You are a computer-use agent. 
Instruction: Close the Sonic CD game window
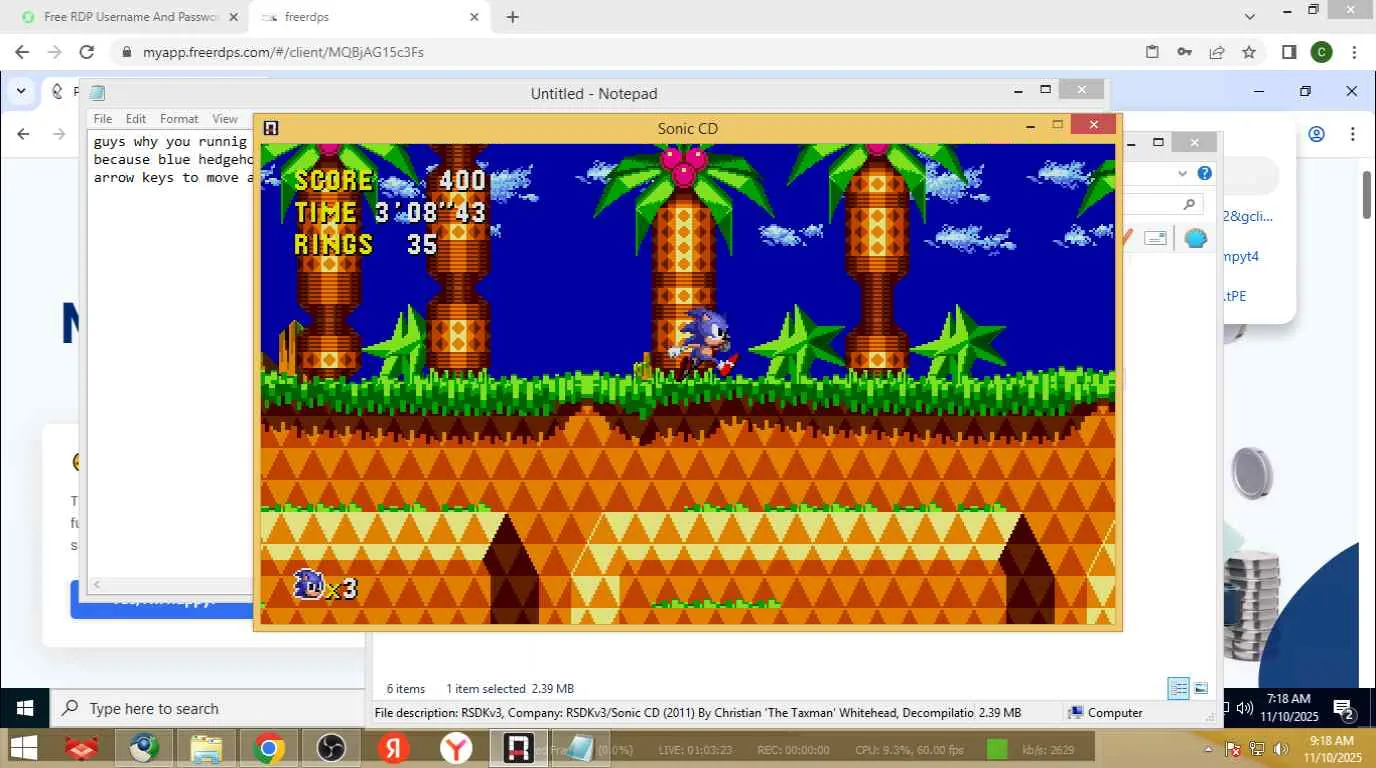[x=1093, y=125]
